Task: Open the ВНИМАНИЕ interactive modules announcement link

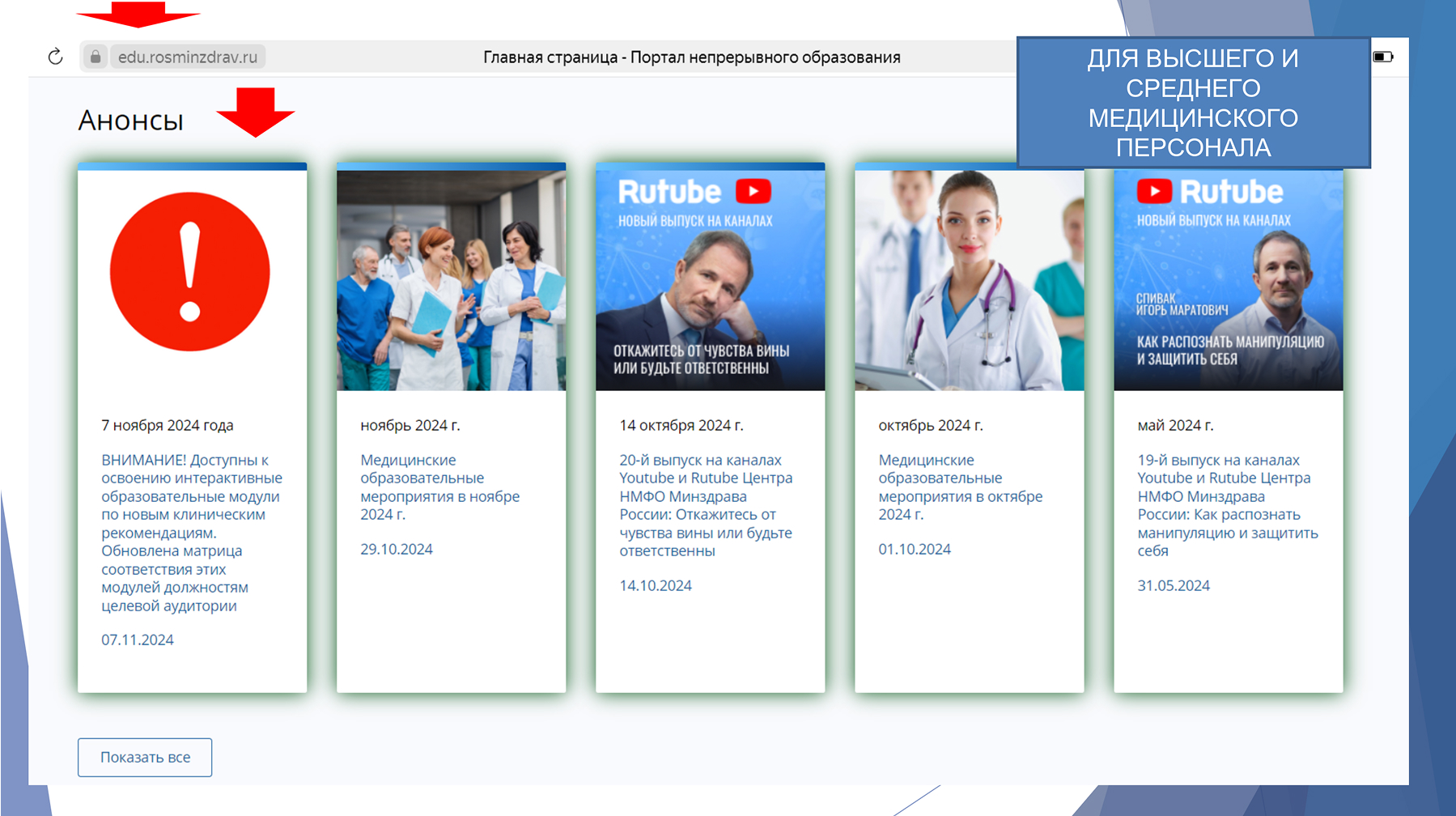Action: (192, 533)
